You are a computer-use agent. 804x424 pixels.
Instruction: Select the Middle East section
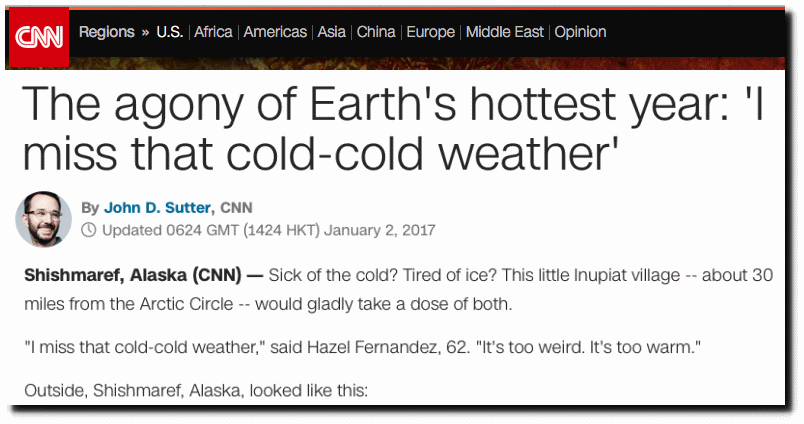[x=505, y=32]
